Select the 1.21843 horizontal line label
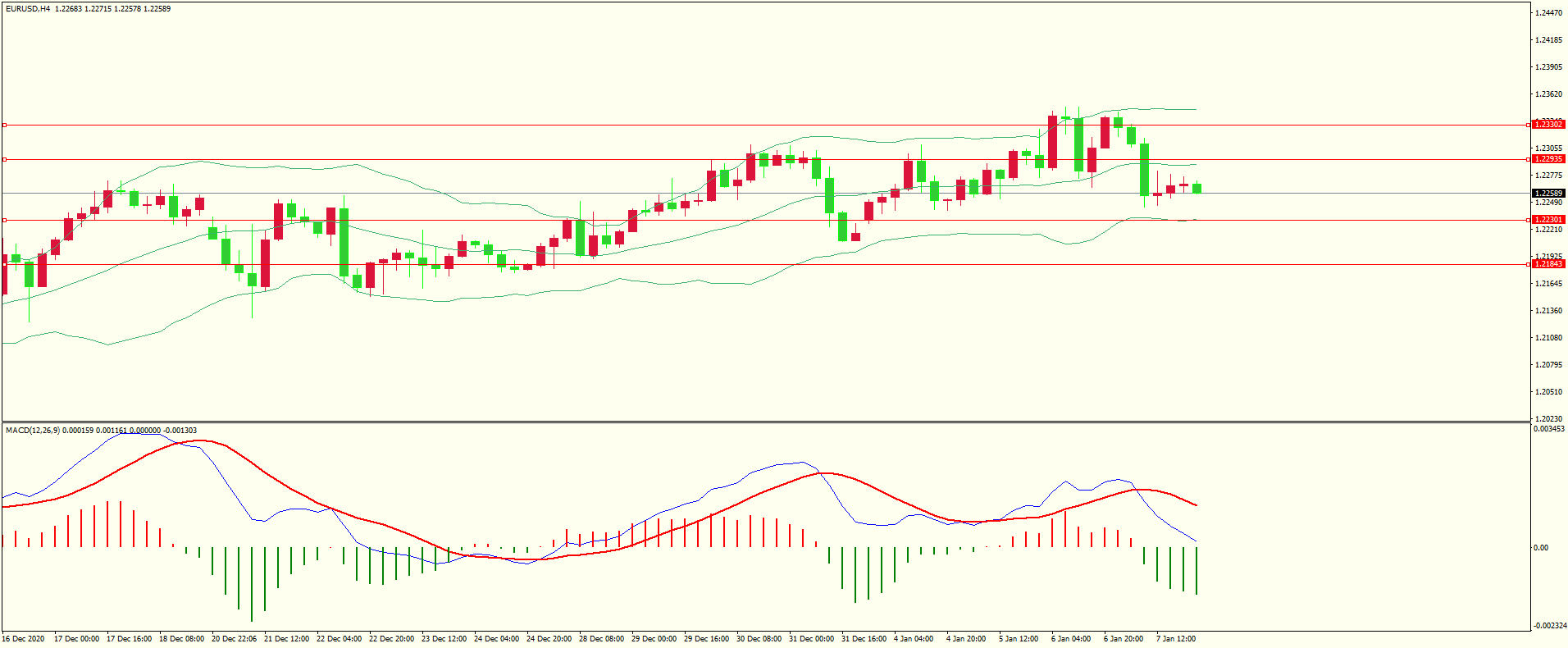 coord(1548,264)
